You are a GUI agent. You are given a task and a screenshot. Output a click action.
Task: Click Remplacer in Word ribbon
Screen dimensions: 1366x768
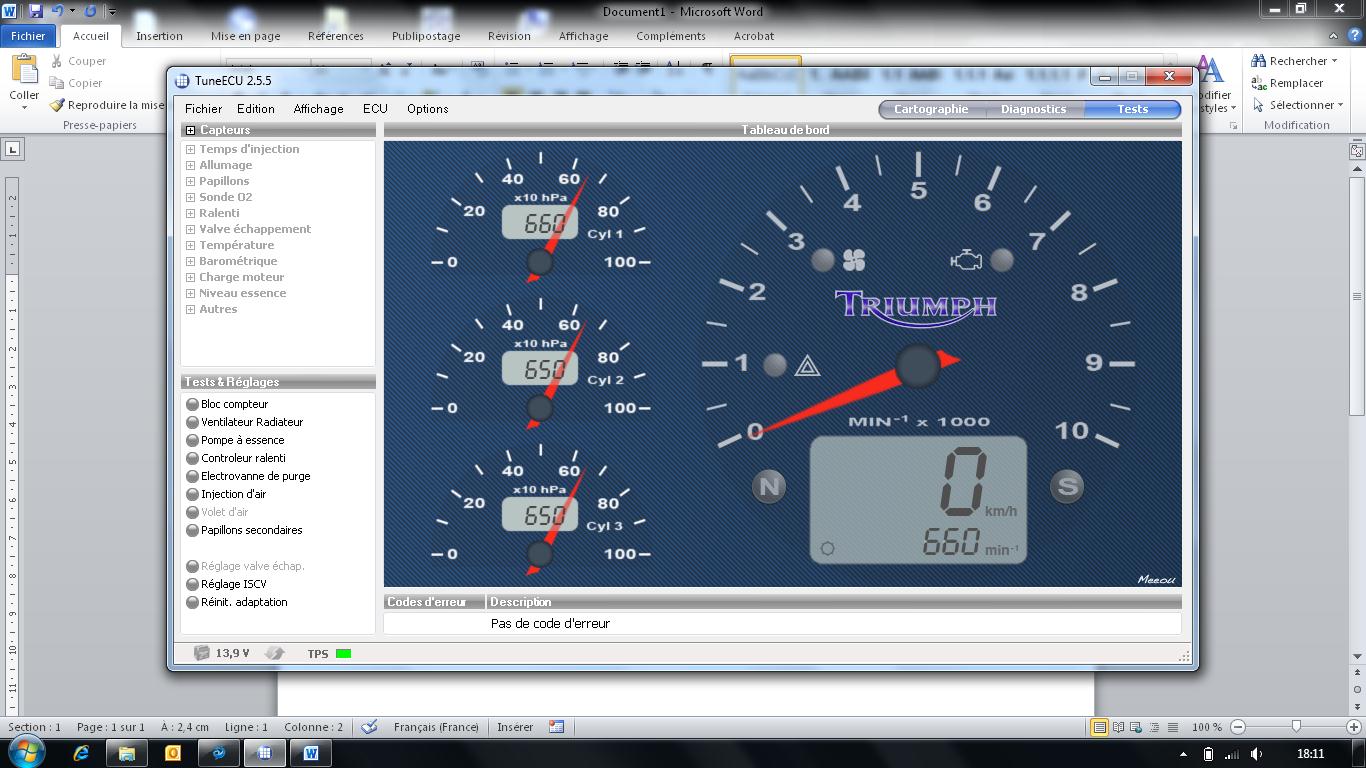click(1288, 83)
